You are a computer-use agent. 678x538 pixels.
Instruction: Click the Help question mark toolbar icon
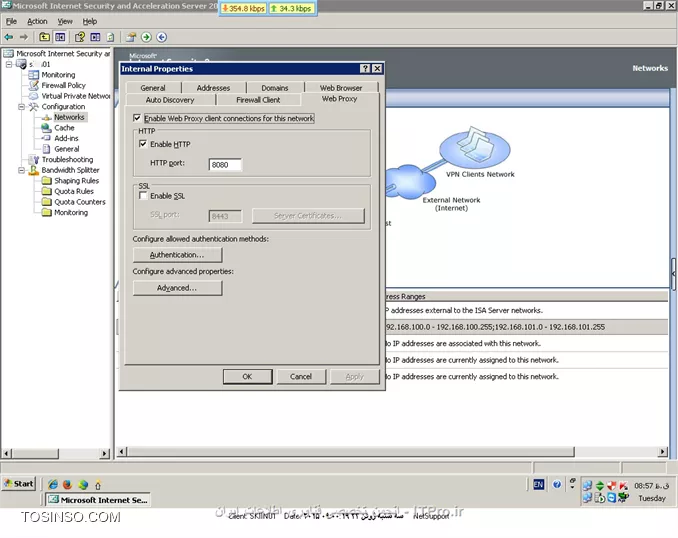80,37
